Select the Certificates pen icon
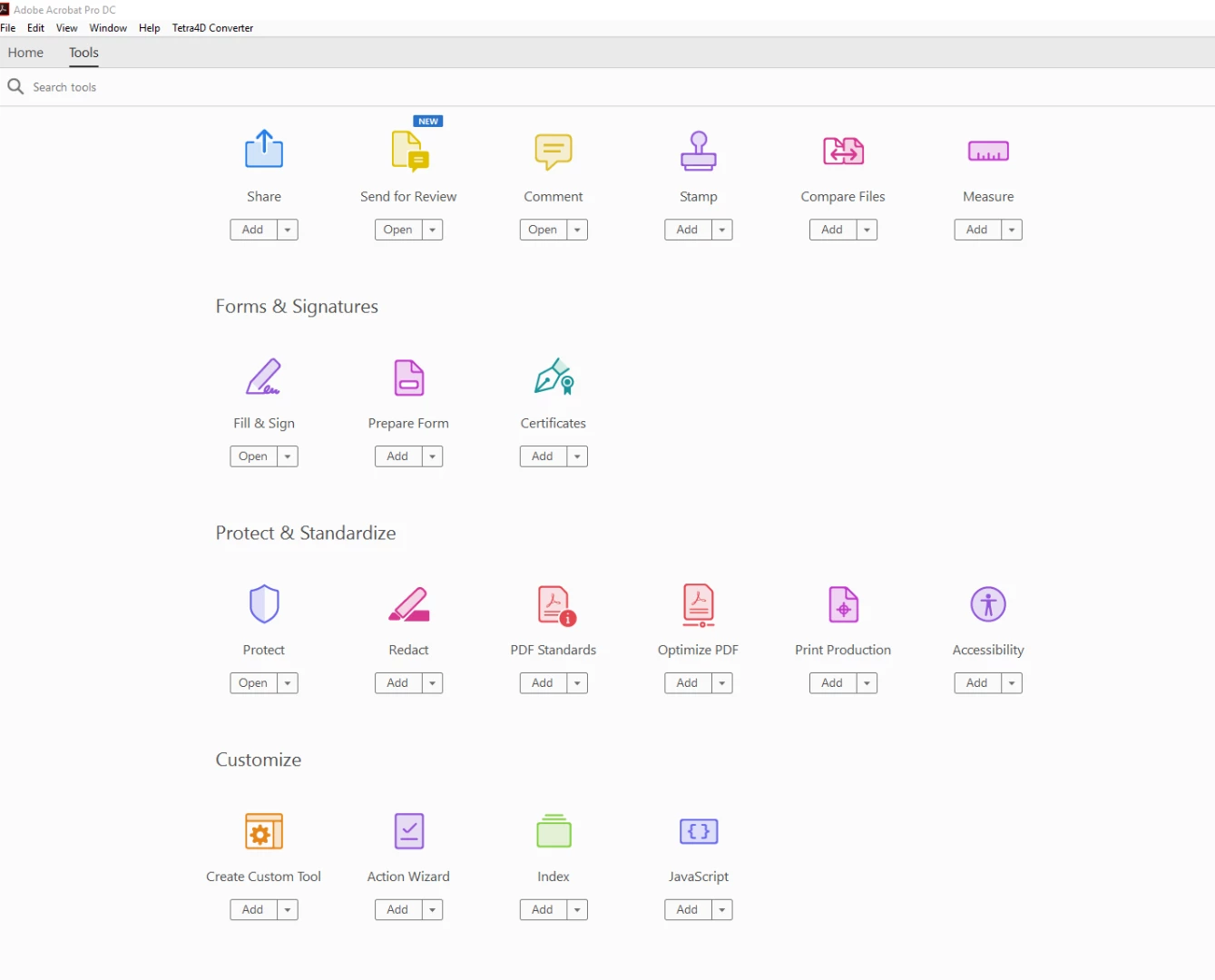Screen dimensions: 1215x980 (554, 377)
